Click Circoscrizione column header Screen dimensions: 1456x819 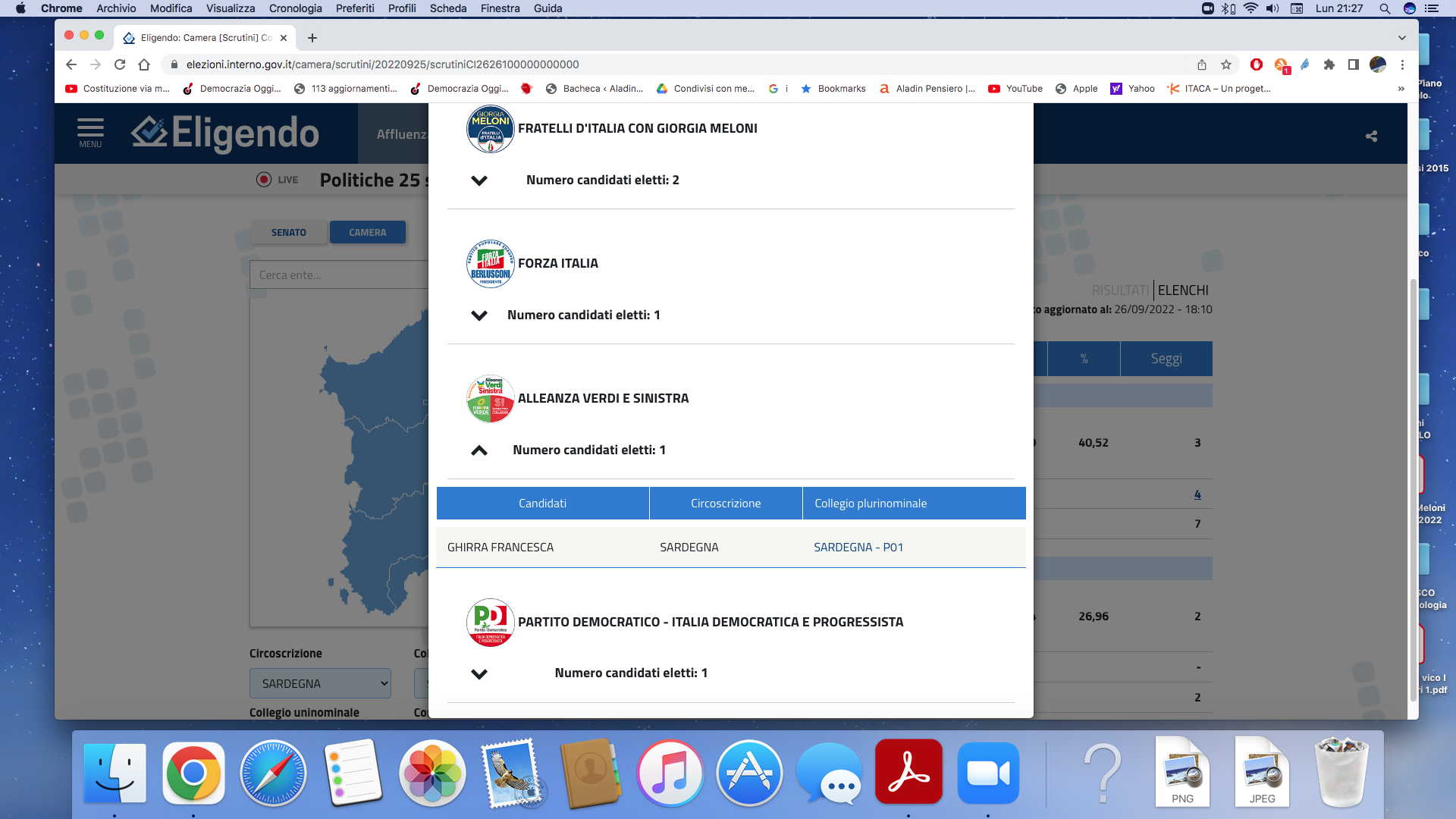click(726, 504)
